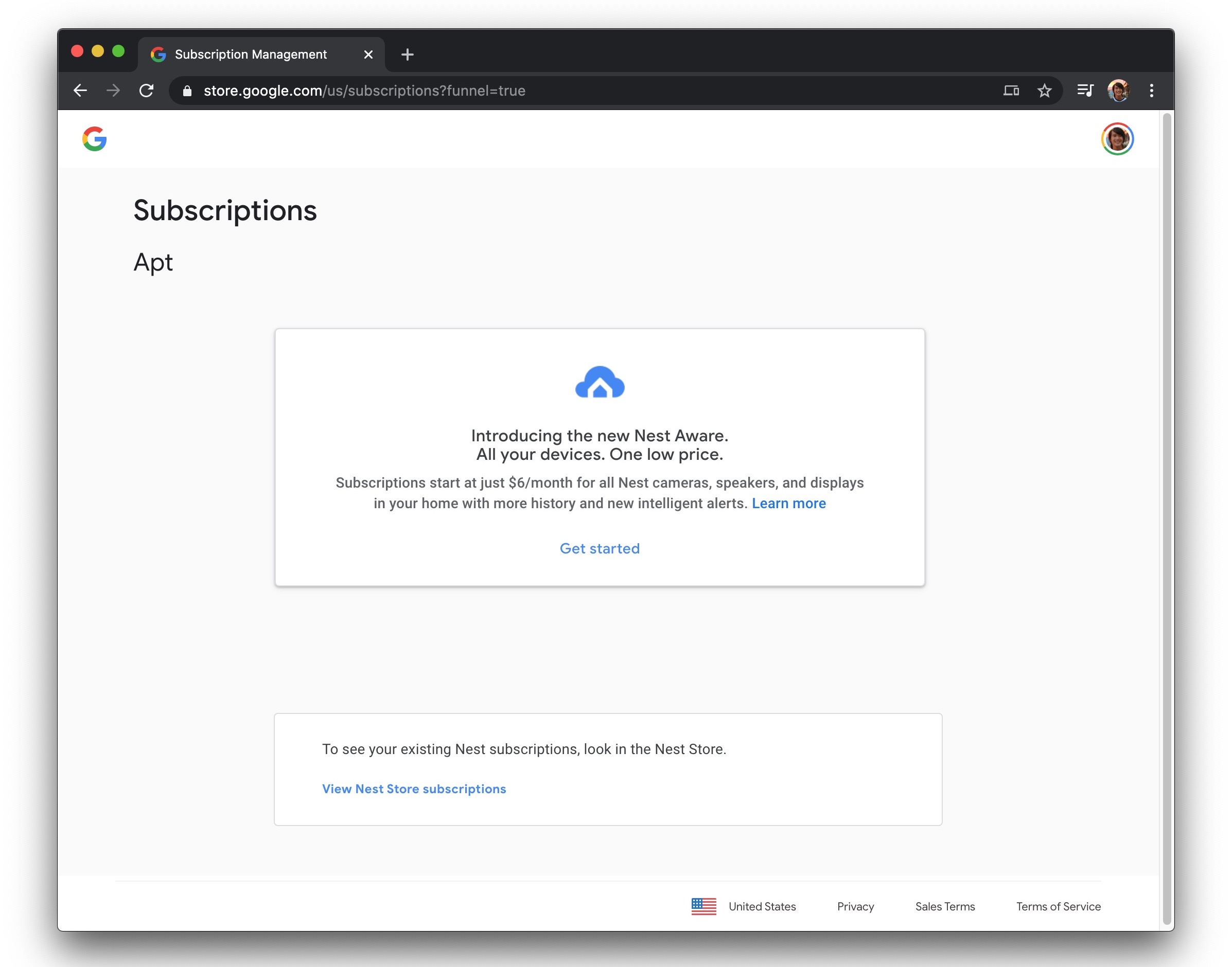Open the Learn more link
1232x967 pixels.
tap(789, 503)
